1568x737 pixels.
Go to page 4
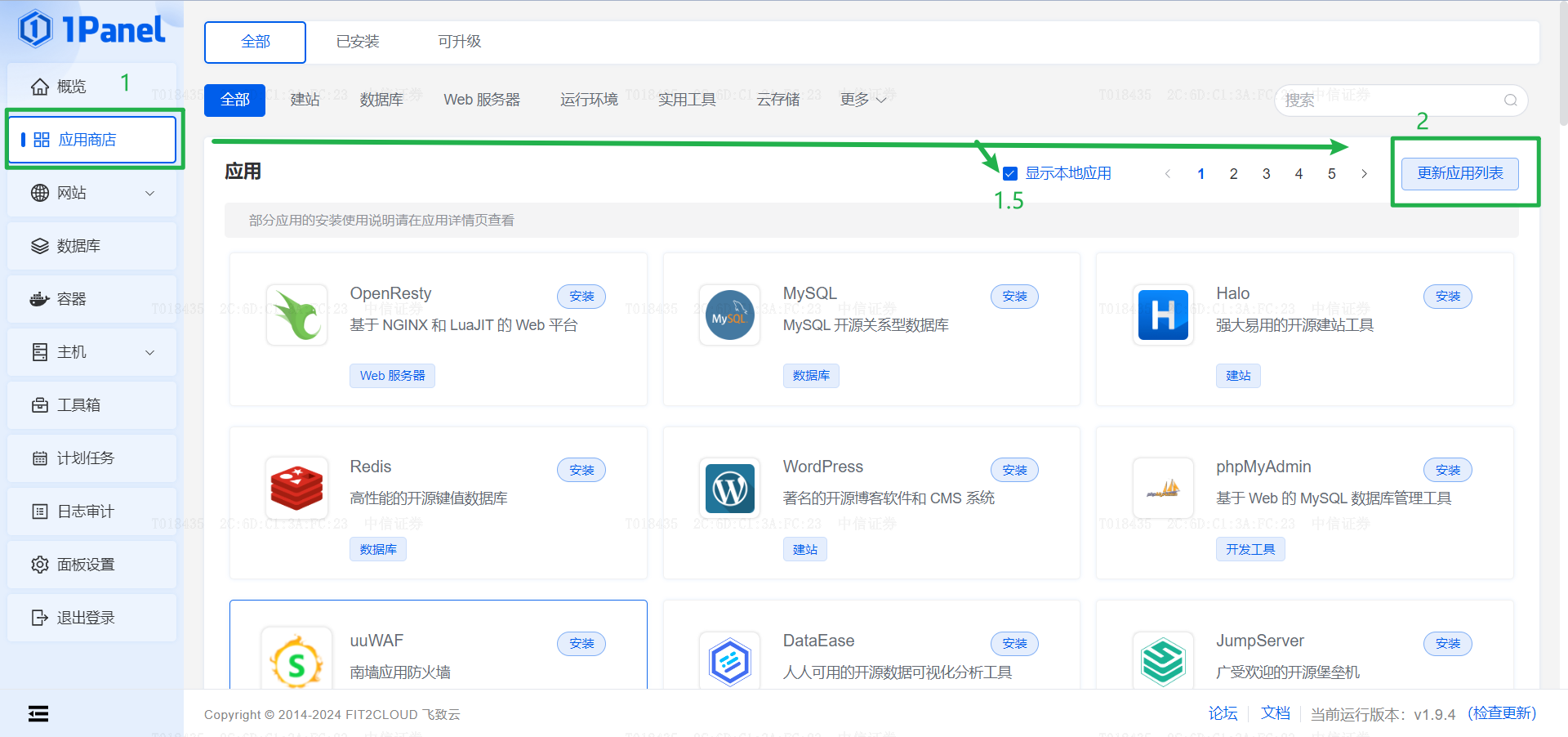pyautogui.click(x=1298, y=173)
